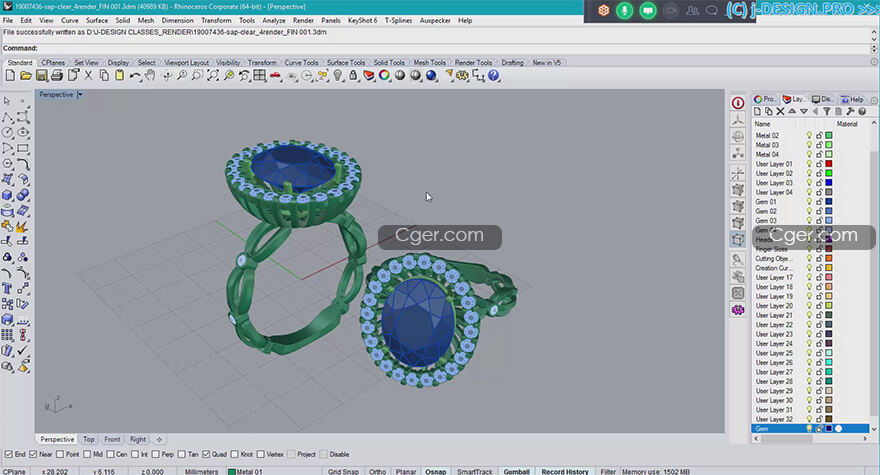The height and width of the screenshot is (475, 880).
Task: Open Help with the blue question mark icon
Action: point(493,75)
